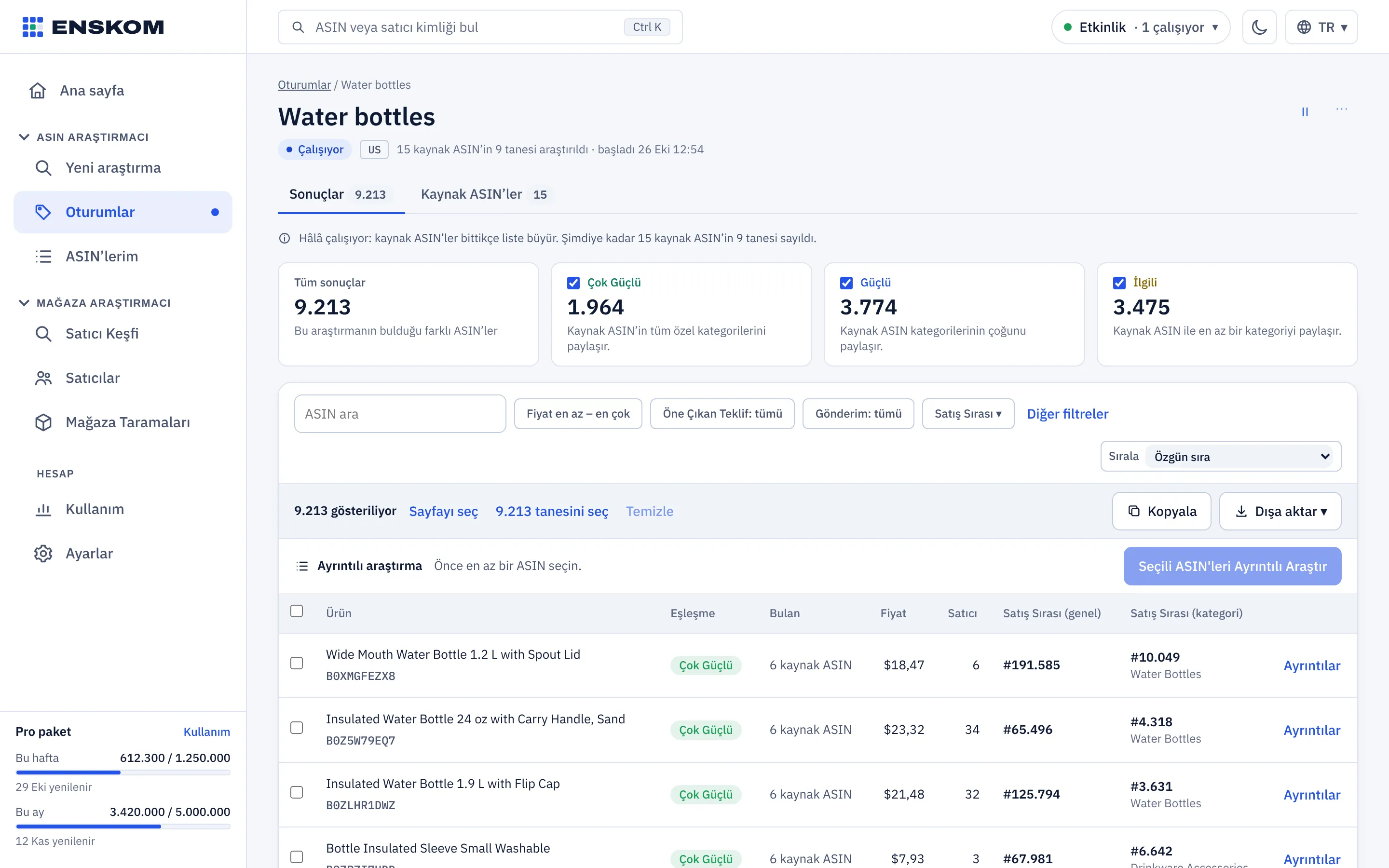Click the ASIN ara input field
The height and width of the screenshot is (868, 1389).
click(x=400, y=414)
